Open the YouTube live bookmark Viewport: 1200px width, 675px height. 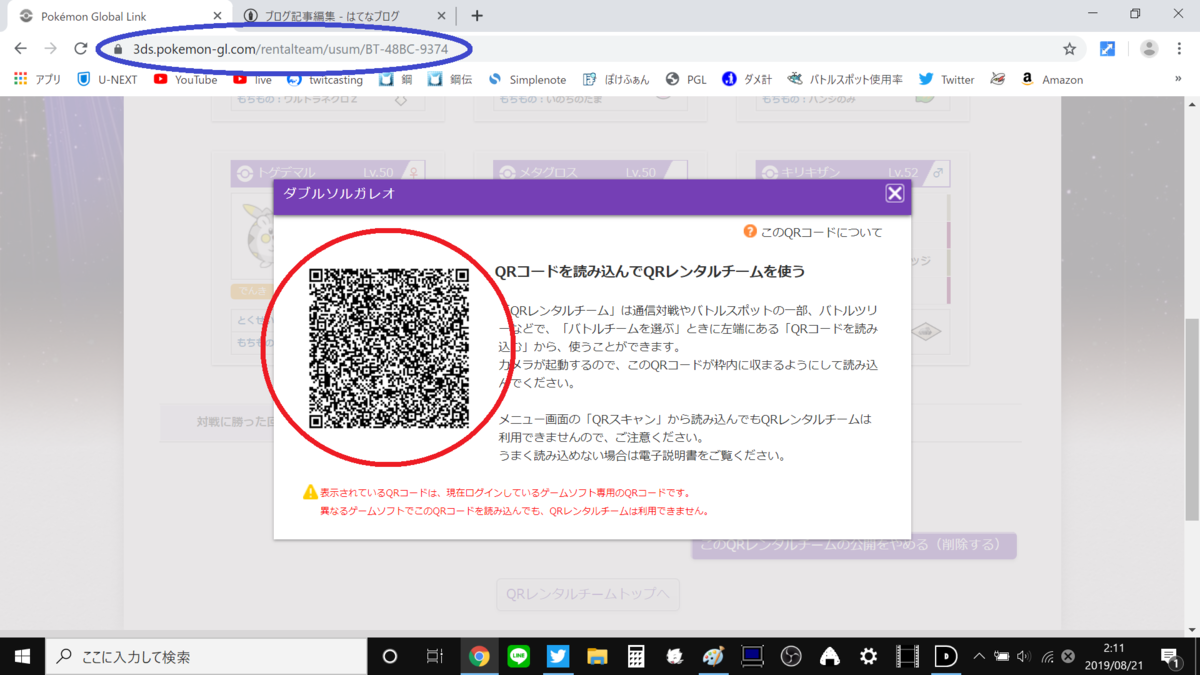[252, 79]
